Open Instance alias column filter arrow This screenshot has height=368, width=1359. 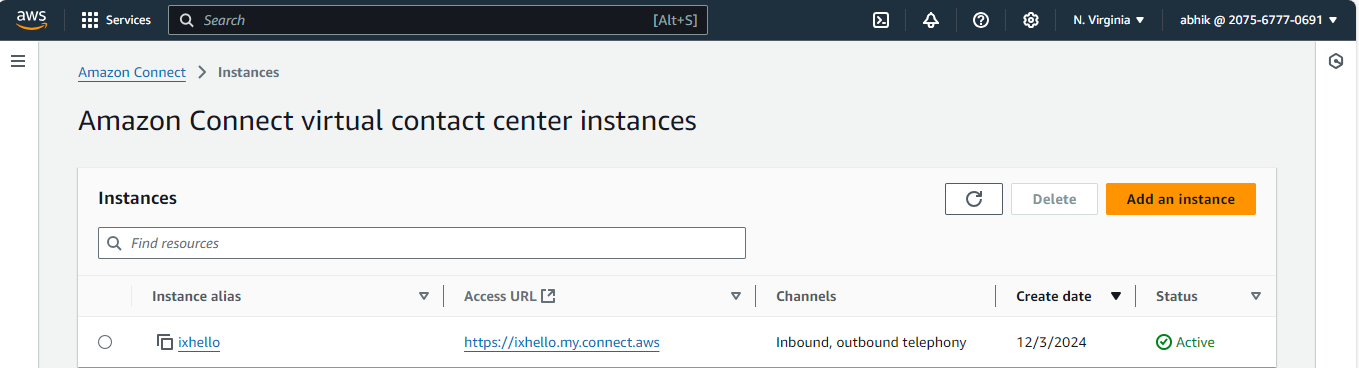point(424,296)
